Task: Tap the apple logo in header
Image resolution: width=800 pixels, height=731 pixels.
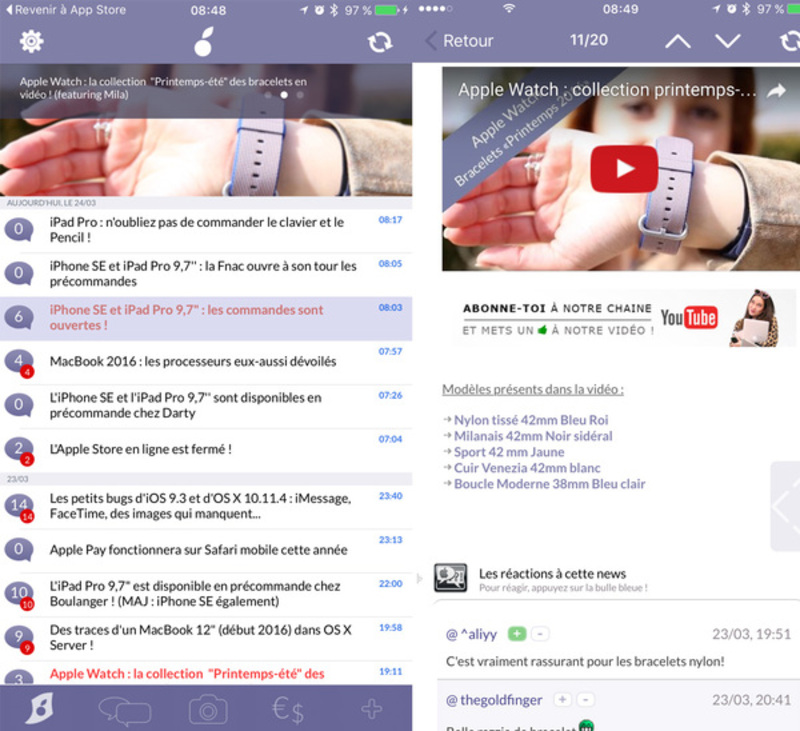Action: (x=204, y=41)
